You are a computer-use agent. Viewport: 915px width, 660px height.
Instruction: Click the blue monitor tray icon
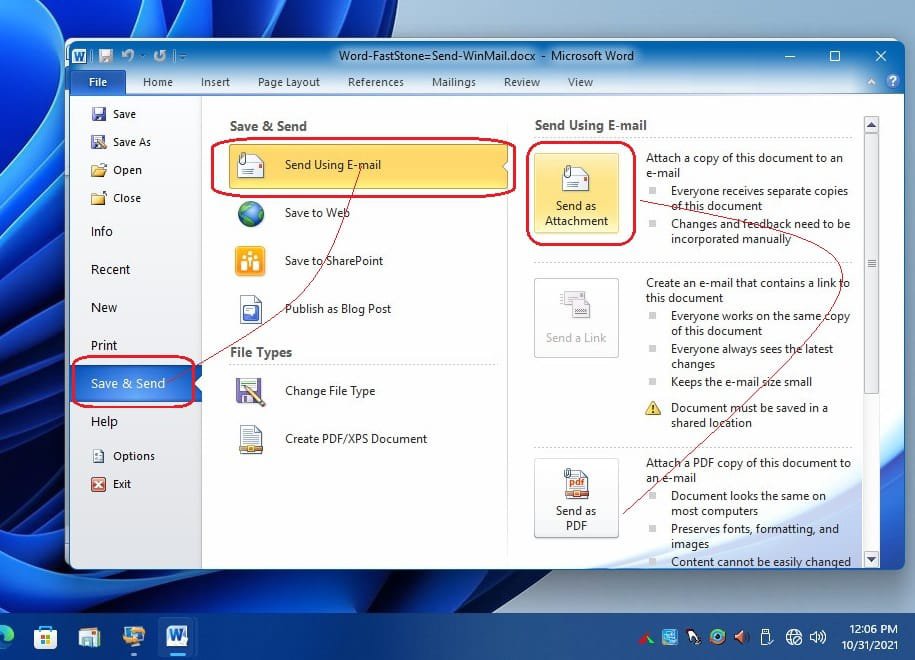[670, 637]
